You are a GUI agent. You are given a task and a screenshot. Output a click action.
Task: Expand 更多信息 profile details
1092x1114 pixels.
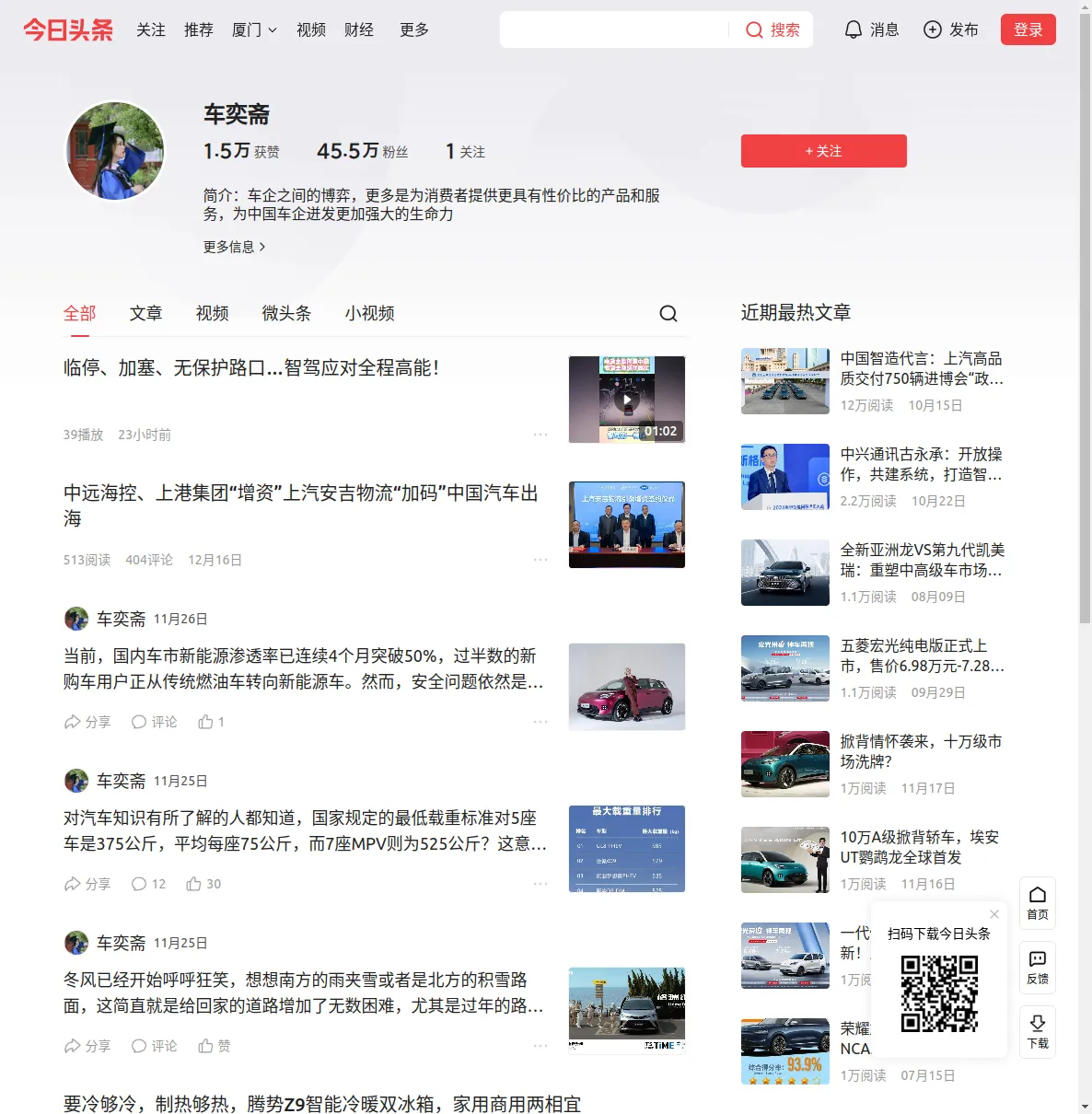235,247
